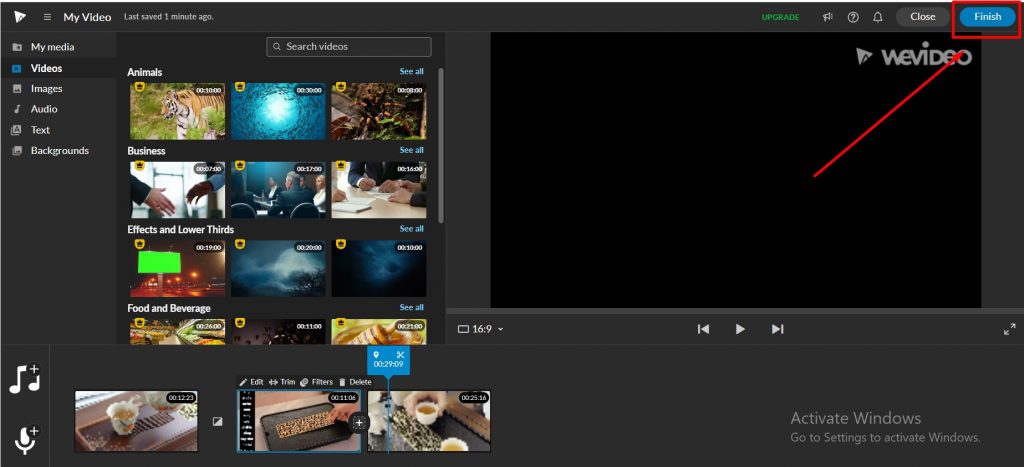Click the Close button in header
Image resolution: width=1024 pixels, height=467 pixels.
pyautogui.click(x=922, y=17)
